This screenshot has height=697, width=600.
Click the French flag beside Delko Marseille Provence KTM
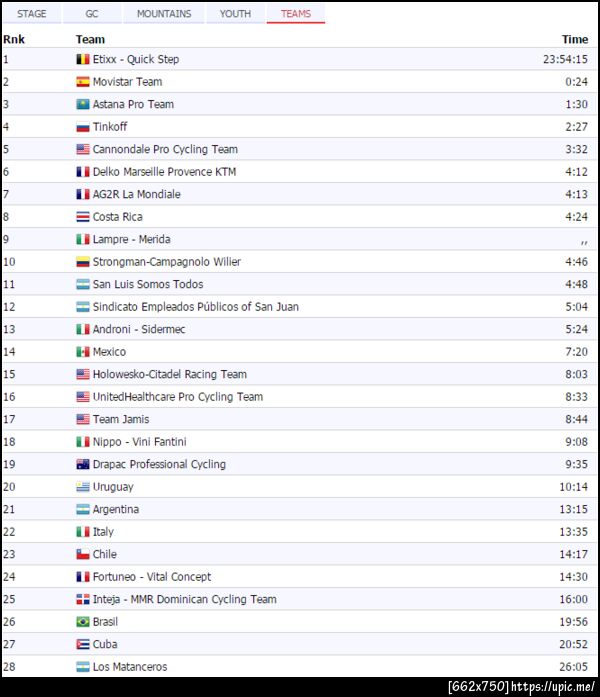[x=83, y=172]
